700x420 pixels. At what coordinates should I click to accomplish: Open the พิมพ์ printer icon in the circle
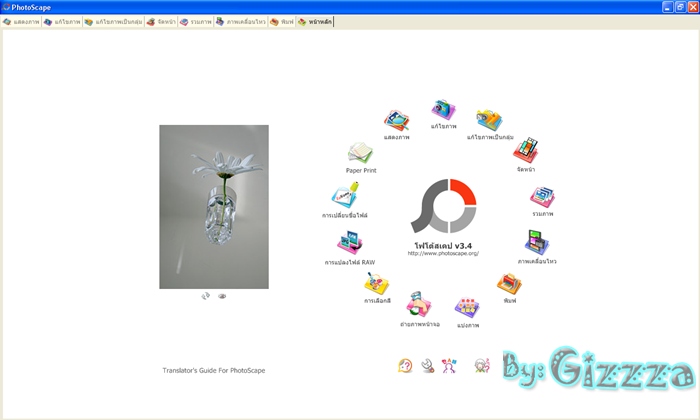(x=509, y=284)
